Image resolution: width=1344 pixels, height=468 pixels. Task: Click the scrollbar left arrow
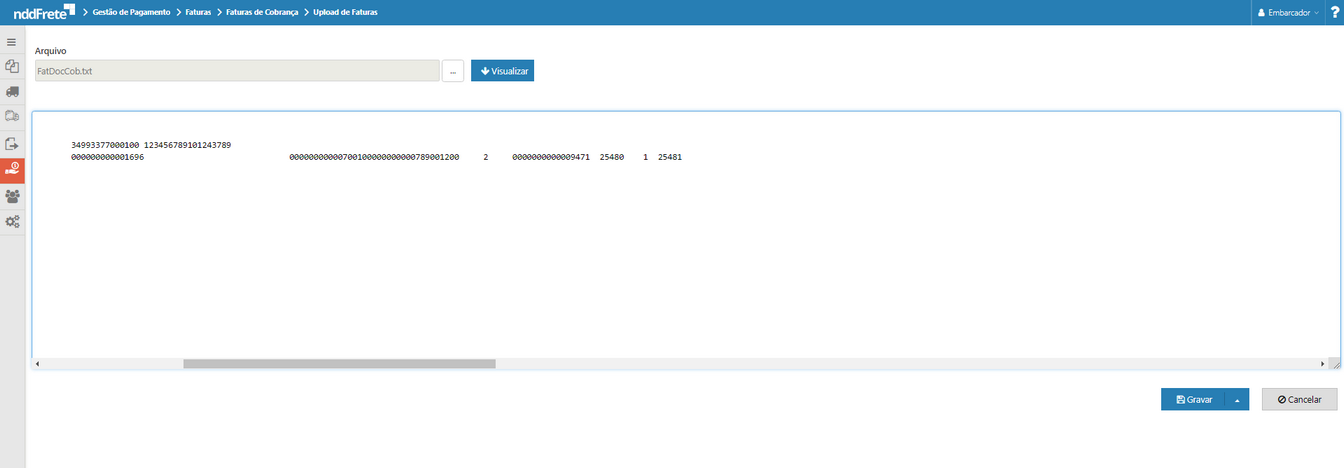point(37,364)
